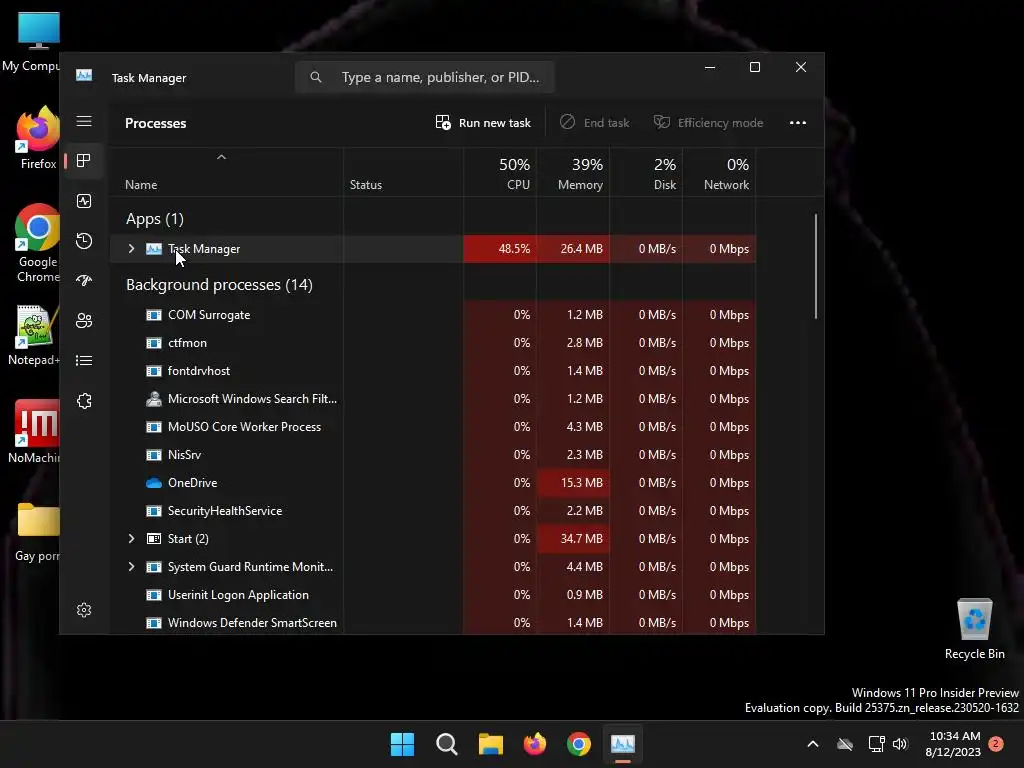
Task: Select the Notepad++ desktop shortcut
Action: click(x=34, y=335)
